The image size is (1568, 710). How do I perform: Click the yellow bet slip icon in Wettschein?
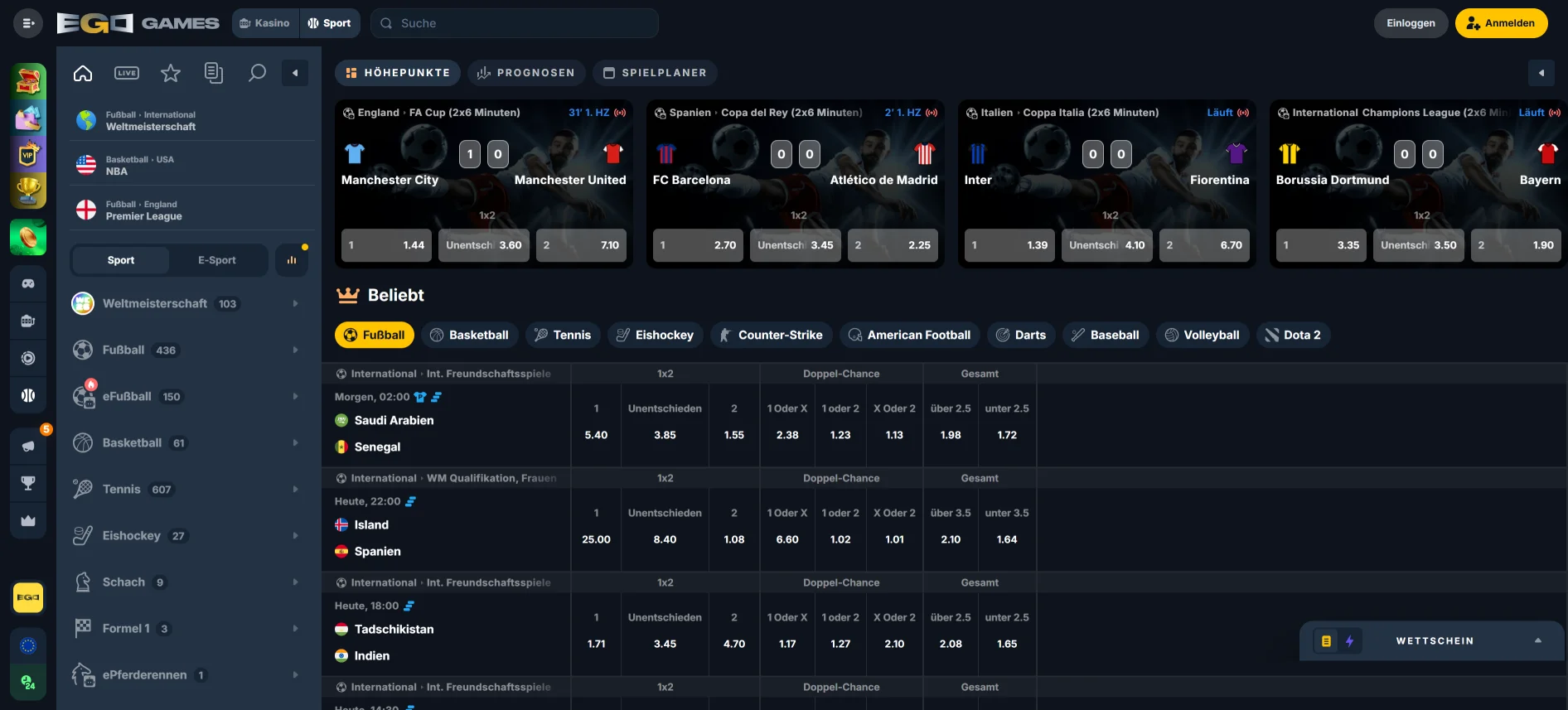tap(1326, 641)
